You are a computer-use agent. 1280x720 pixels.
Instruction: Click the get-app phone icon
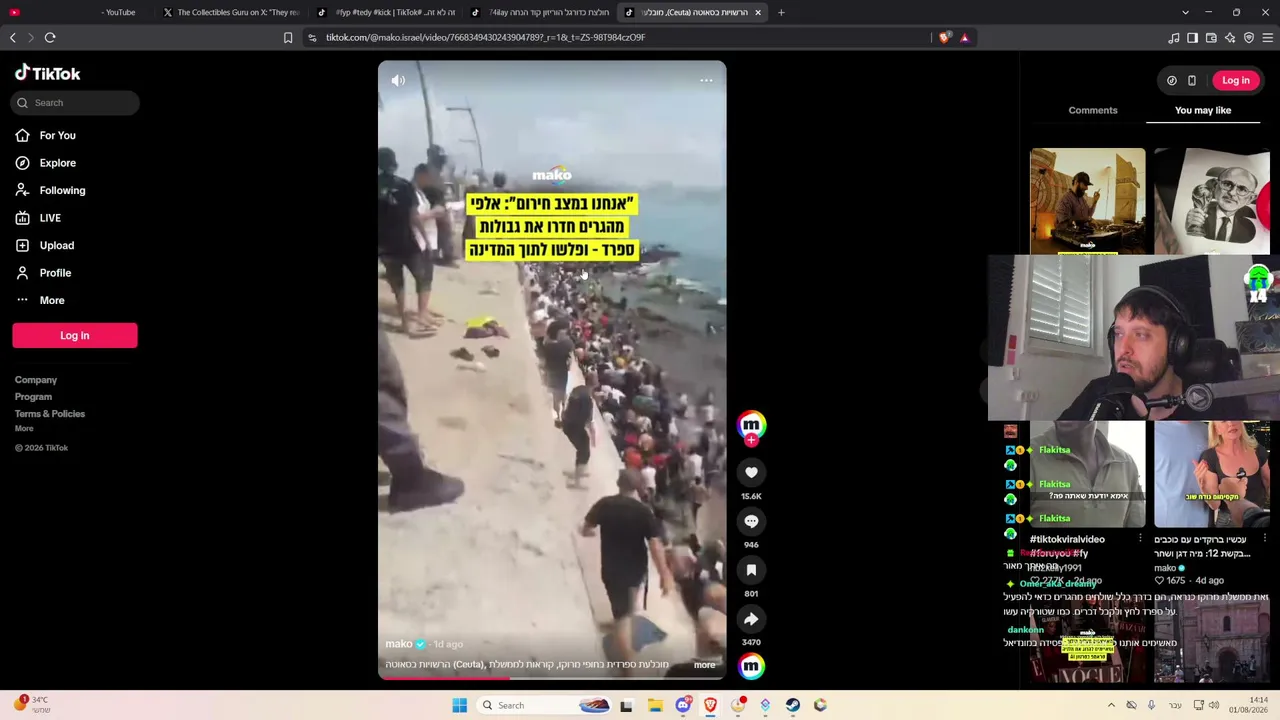(x=1192, y=80)
